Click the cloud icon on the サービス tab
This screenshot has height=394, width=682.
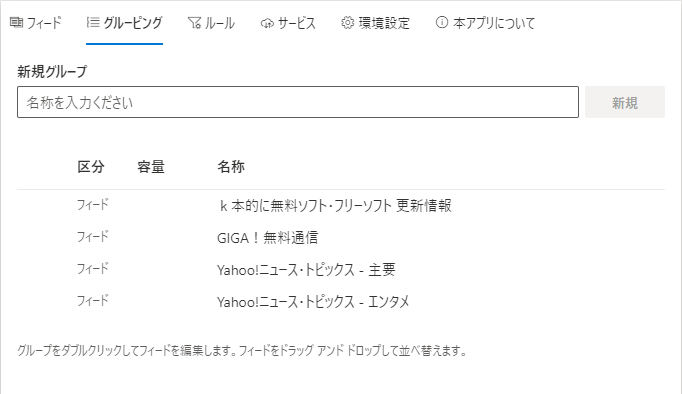coord(267,23)
